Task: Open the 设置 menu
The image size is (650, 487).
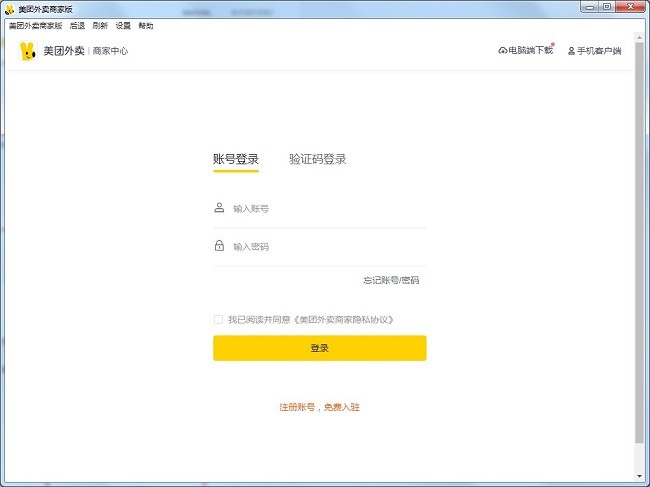Action: [123, 25]
